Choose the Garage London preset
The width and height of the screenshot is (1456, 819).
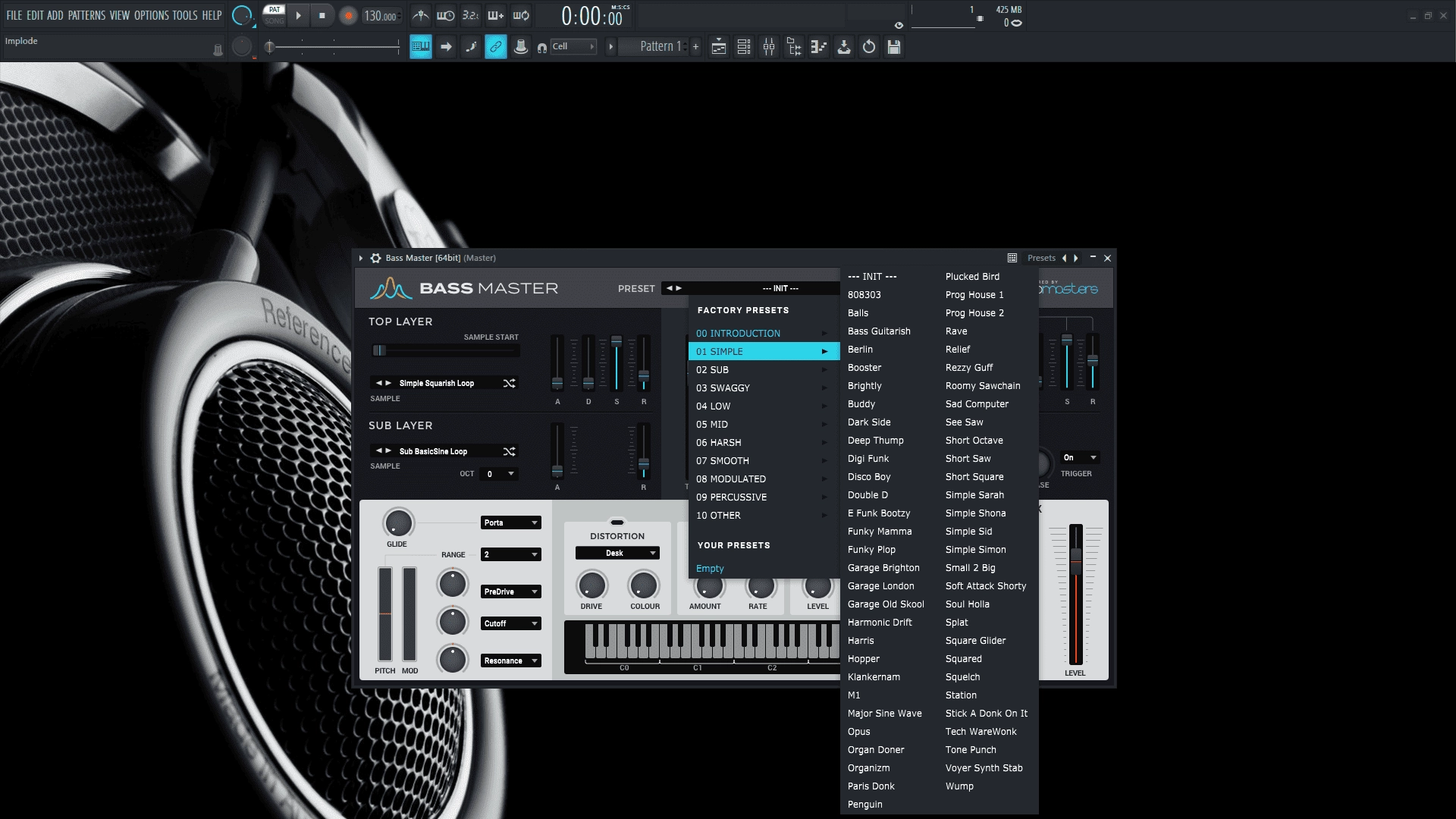coord(880,586)
